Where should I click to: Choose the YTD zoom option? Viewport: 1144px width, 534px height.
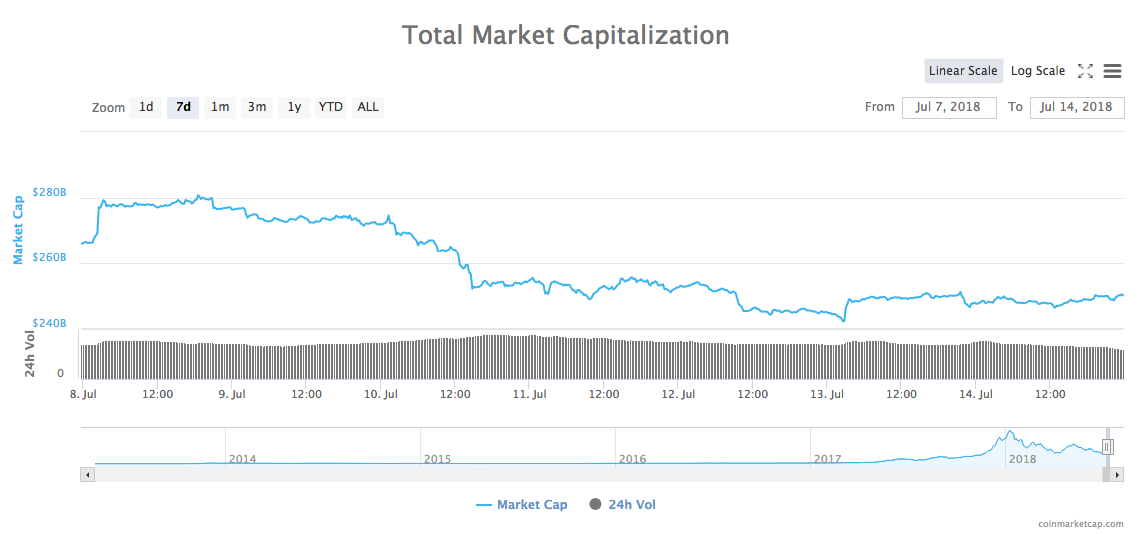pyautogui.click(x=331, y=107)
